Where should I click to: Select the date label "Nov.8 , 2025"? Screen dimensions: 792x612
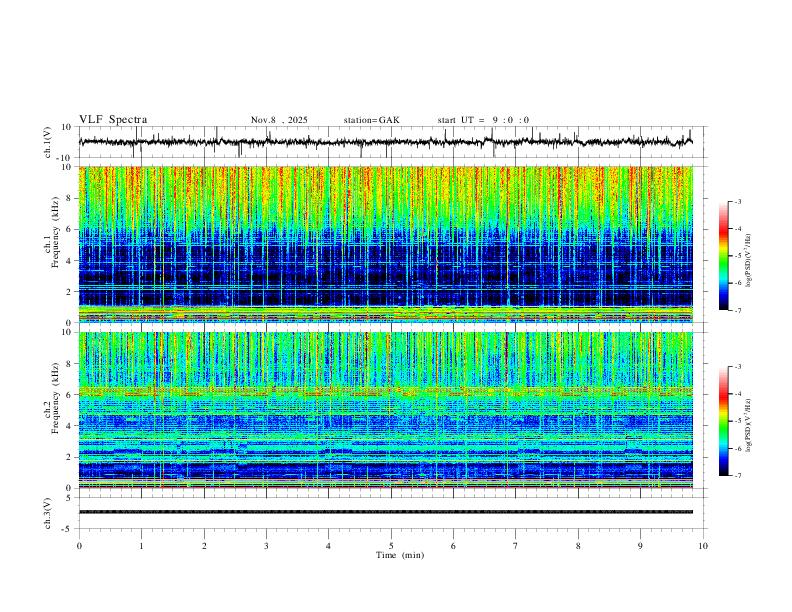(x=279, y=120)
